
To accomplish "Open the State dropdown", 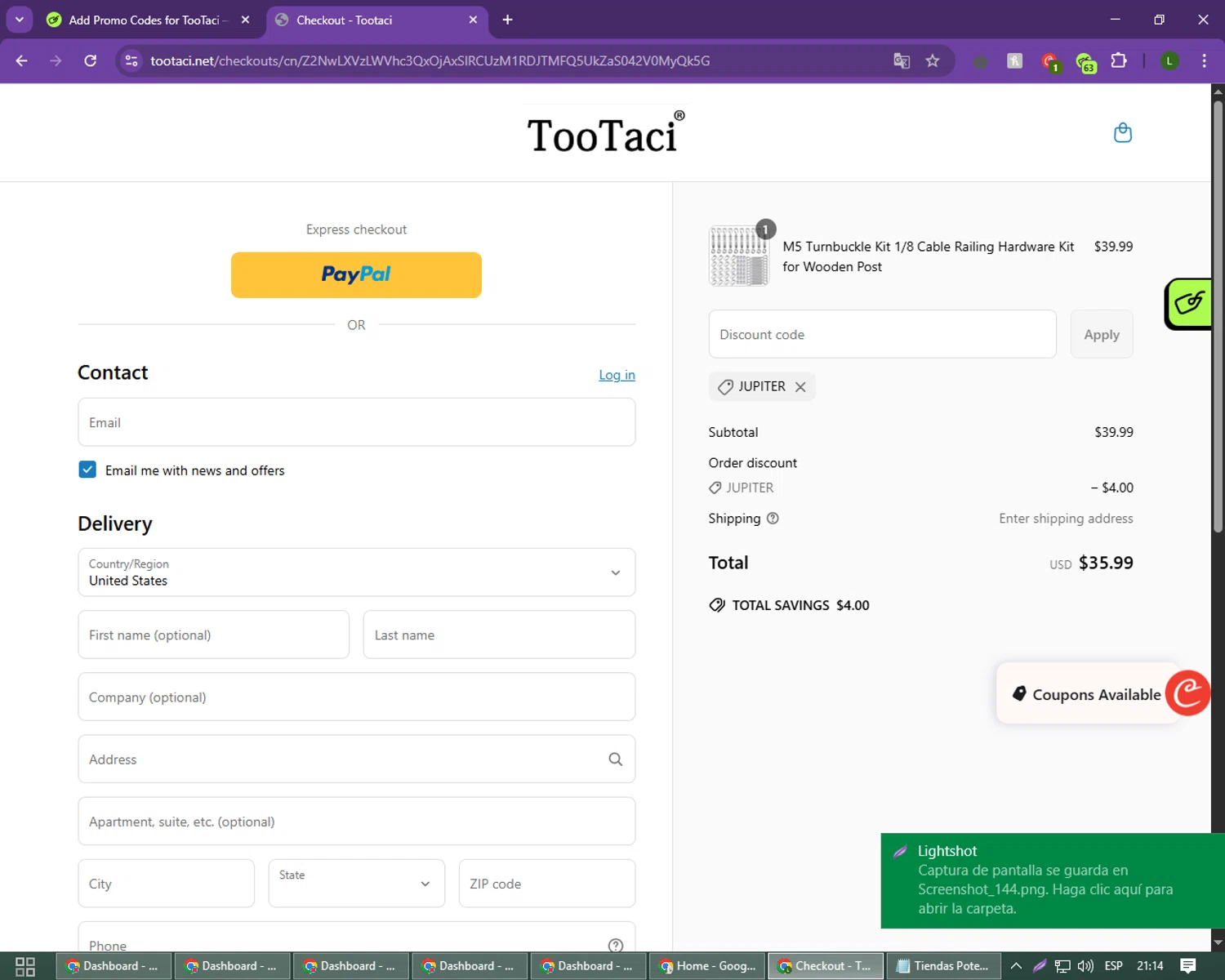I will [357, 883].
